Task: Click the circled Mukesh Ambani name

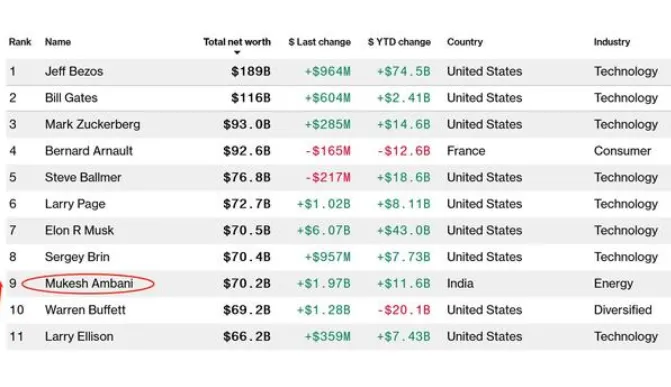Action: click(89, 283)
